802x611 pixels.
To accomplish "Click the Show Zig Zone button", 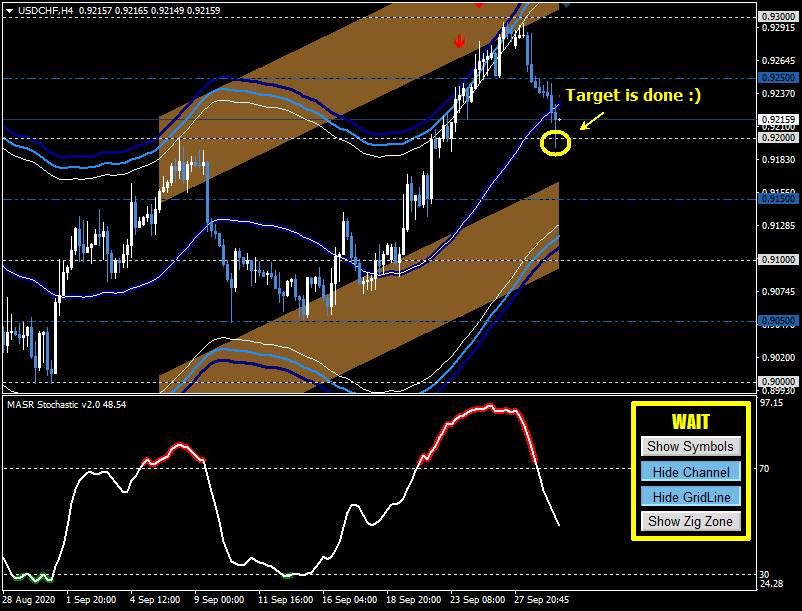I will tap(690, 522).
